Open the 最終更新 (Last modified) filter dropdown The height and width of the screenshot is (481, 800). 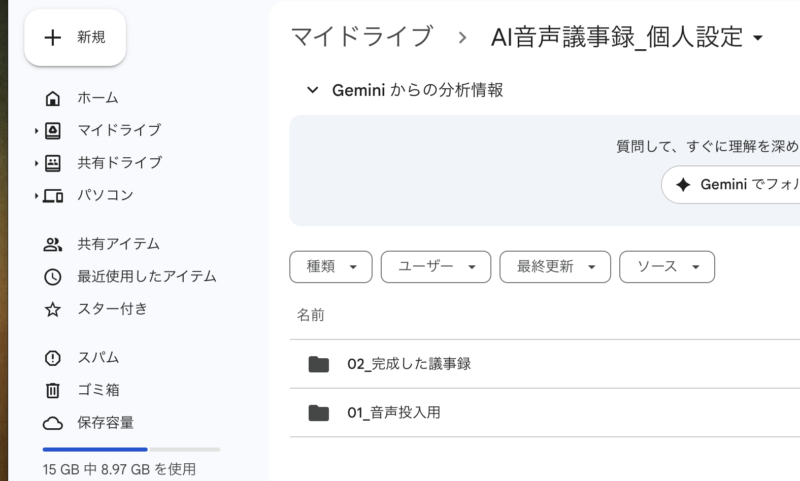(x=554, y=267)
